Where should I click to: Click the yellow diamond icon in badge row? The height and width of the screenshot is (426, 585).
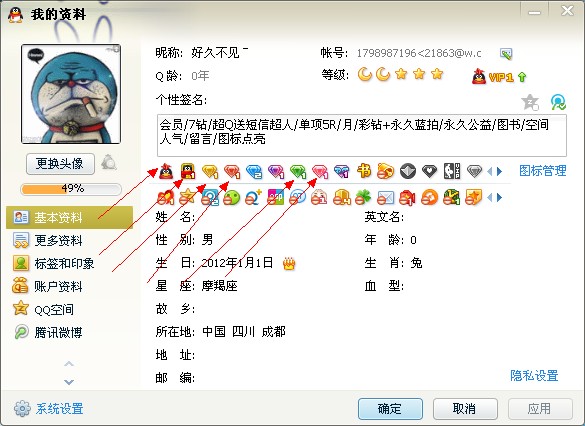[210, 172]
